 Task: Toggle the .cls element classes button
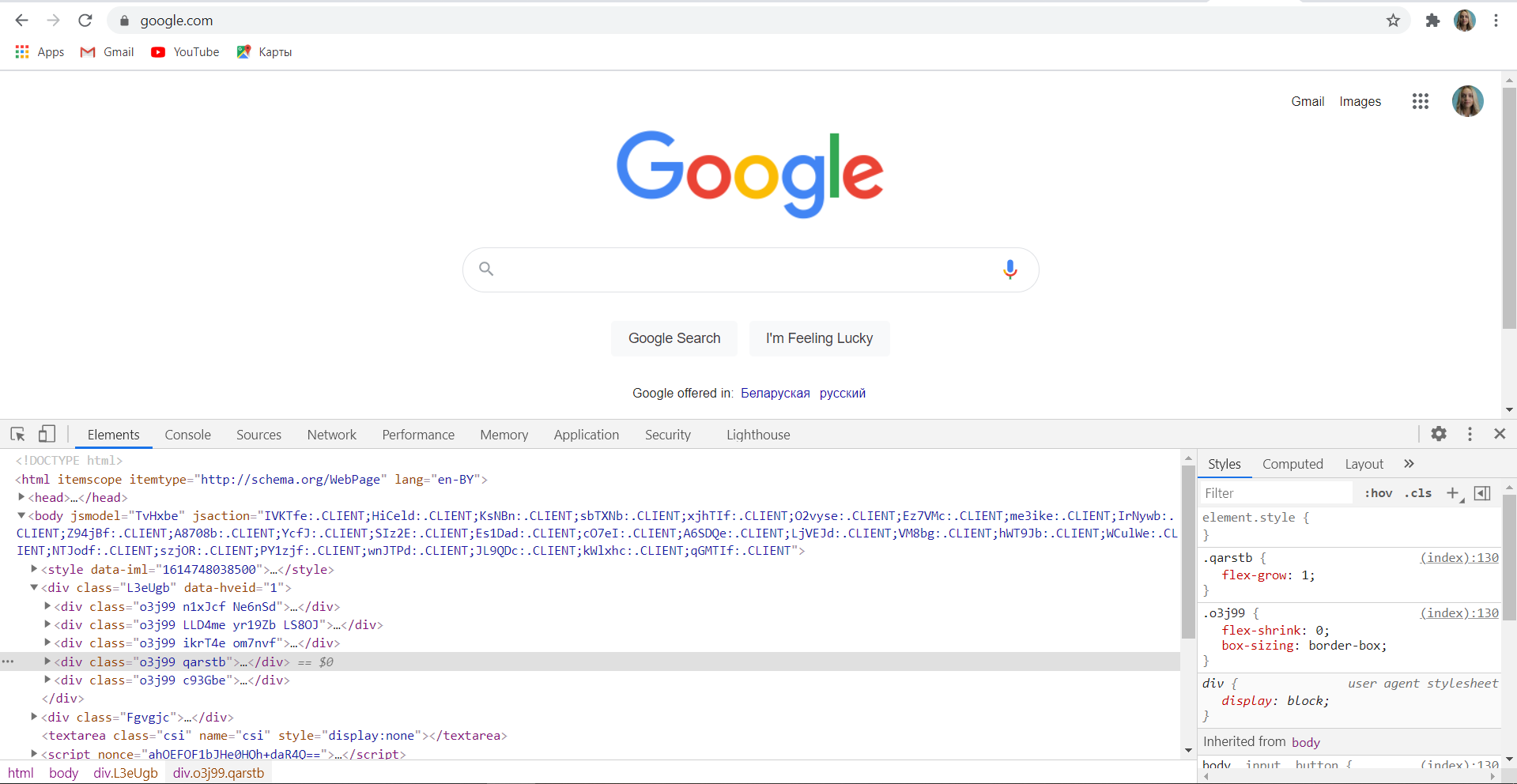[x=1418, y=493]
